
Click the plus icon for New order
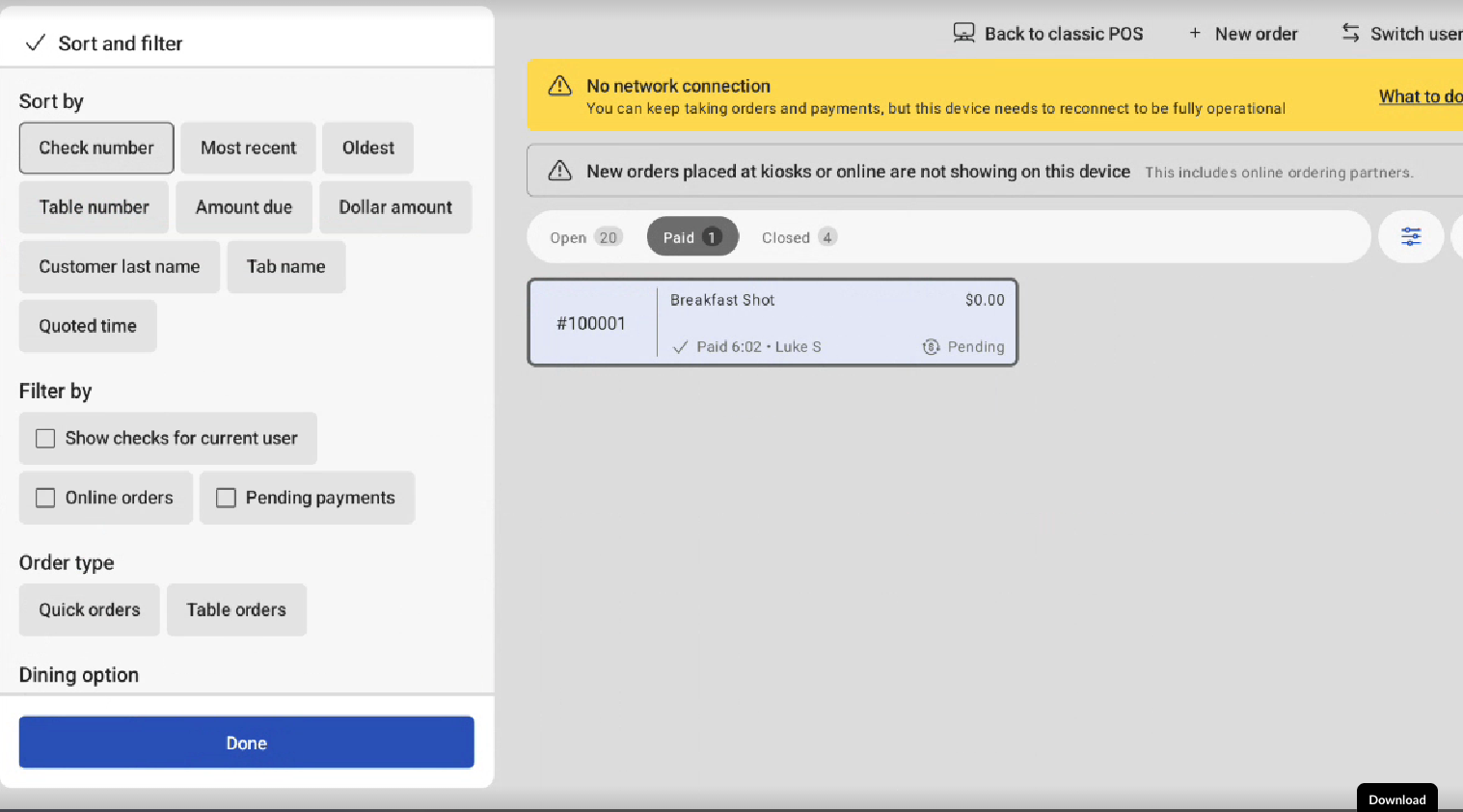[x=1195, y=34]
